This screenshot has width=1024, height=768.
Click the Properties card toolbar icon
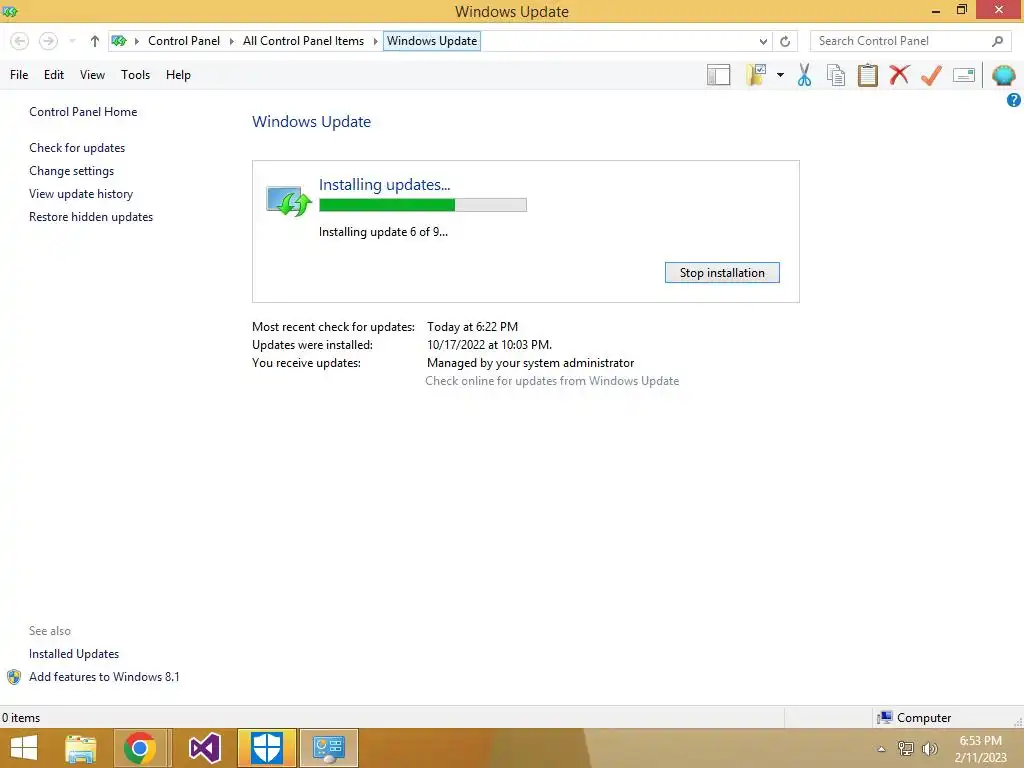pos(964,75)
